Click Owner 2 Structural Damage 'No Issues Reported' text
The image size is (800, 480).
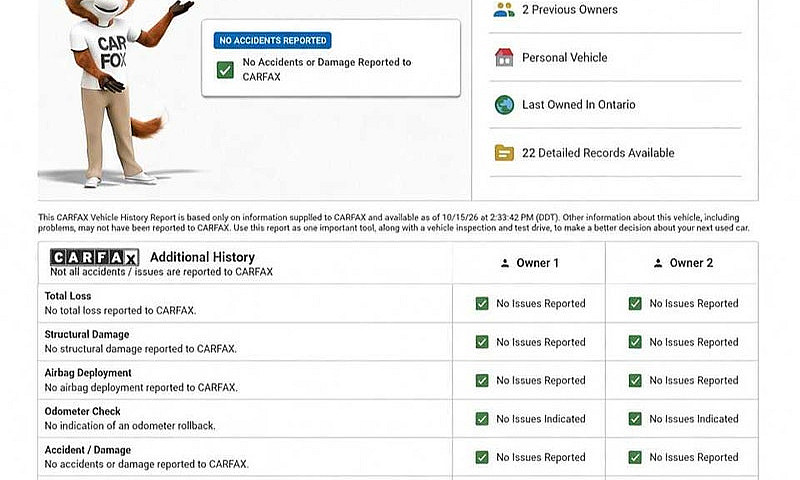point(694,342)
